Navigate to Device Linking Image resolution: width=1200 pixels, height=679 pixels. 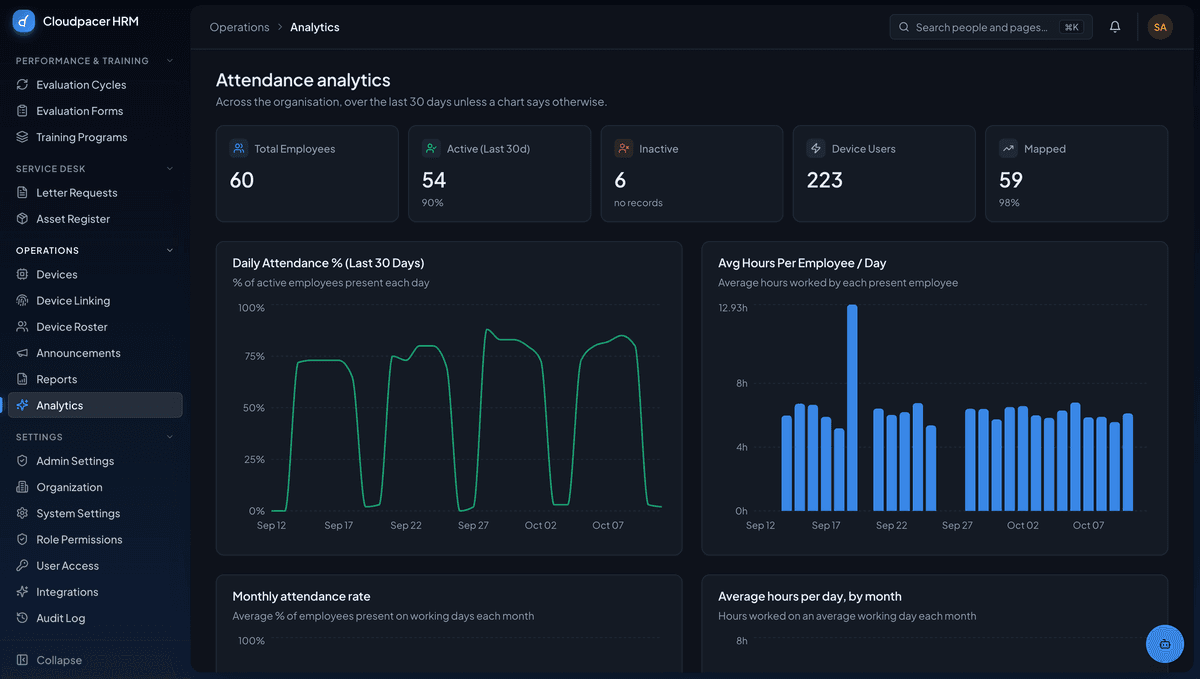(x=95, y=301)
